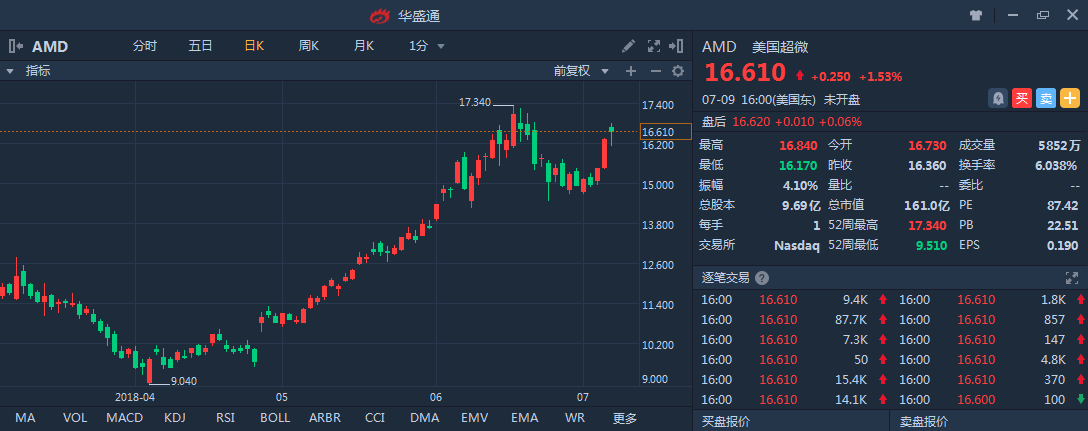This screenshot has width=1088, height=431.
Task: Enable the CCI indicator
Action: [375, 418]
